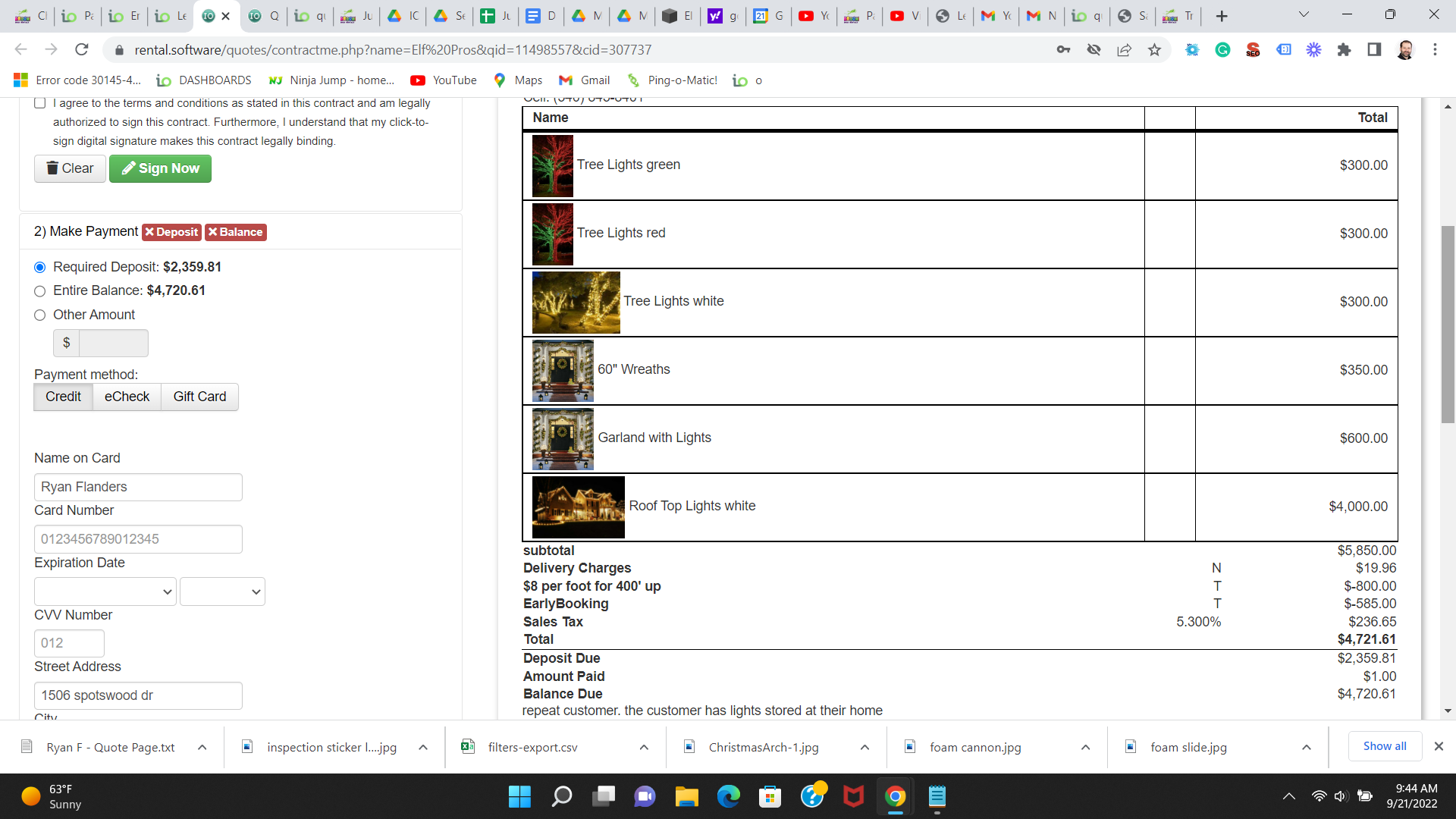Open the expiration year dropdown
The width and height of the screenshot is (1456, 819).
point(222,591)
